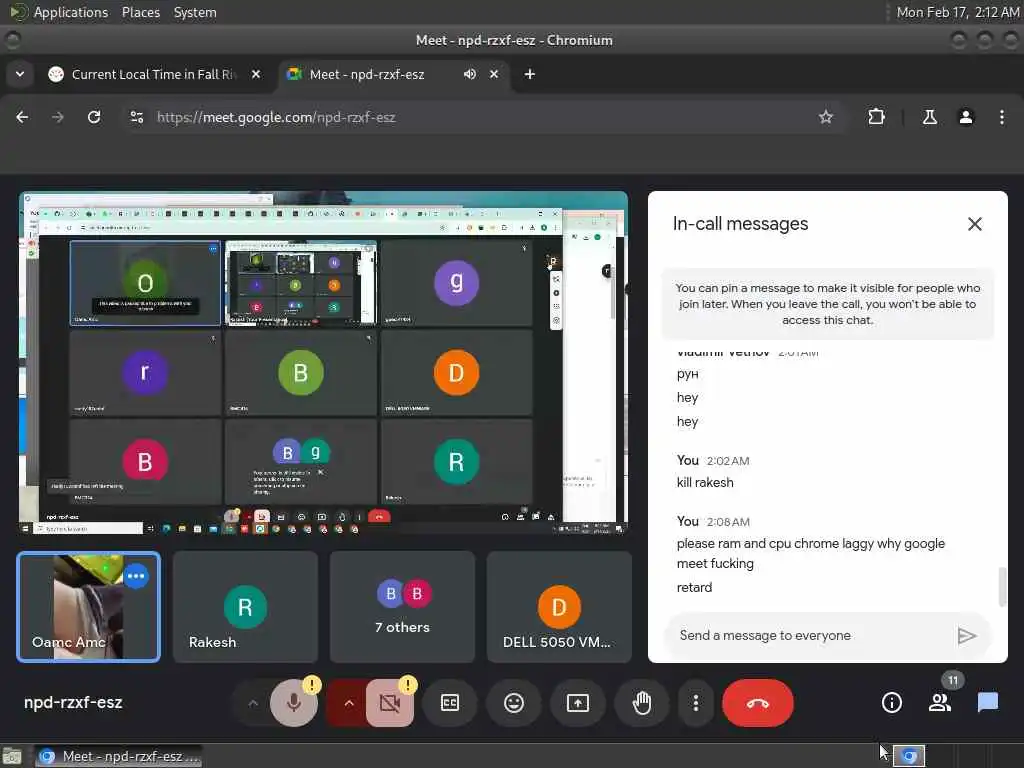Open video settings chevron beside camera
The width and height of the screenshot is (1024, 768).
click(349, 703)
